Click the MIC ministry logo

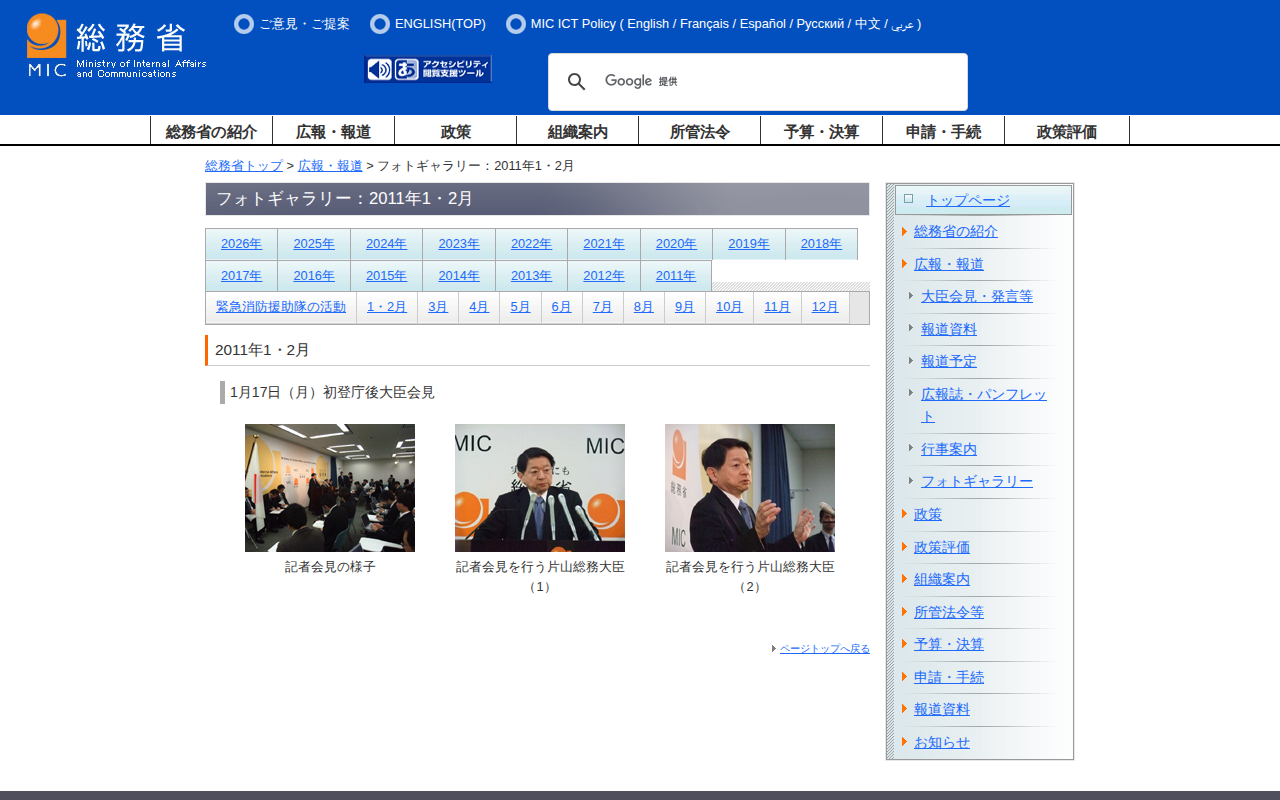(x=116, y=46)
